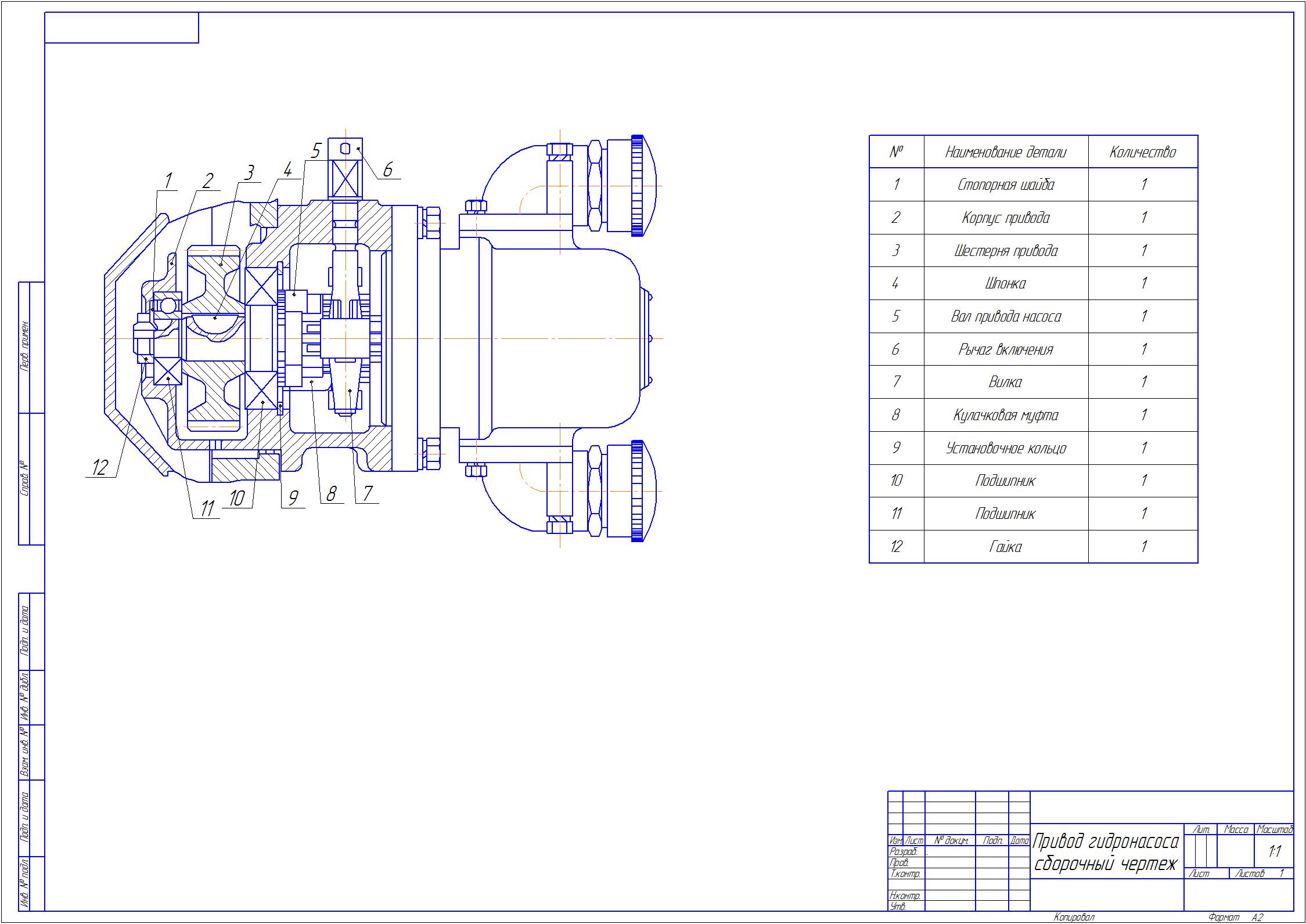Image resolution: width=1306 pixels, height=924 pixels.
Task: Click 'Подшипник' in table row 11
Action: pyautogui.click(x=1005, y=514)
